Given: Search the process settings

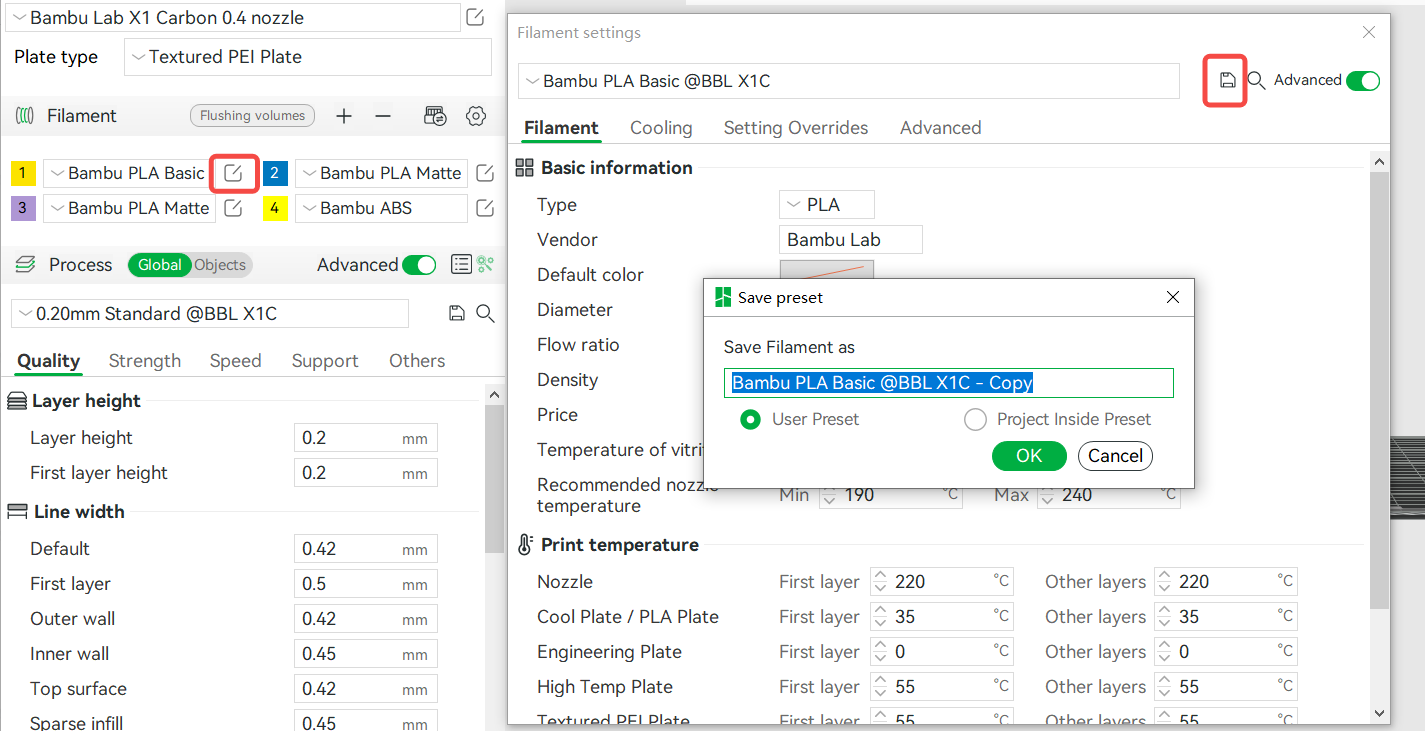Looking at the screenshot, I should tap(485, 313).
